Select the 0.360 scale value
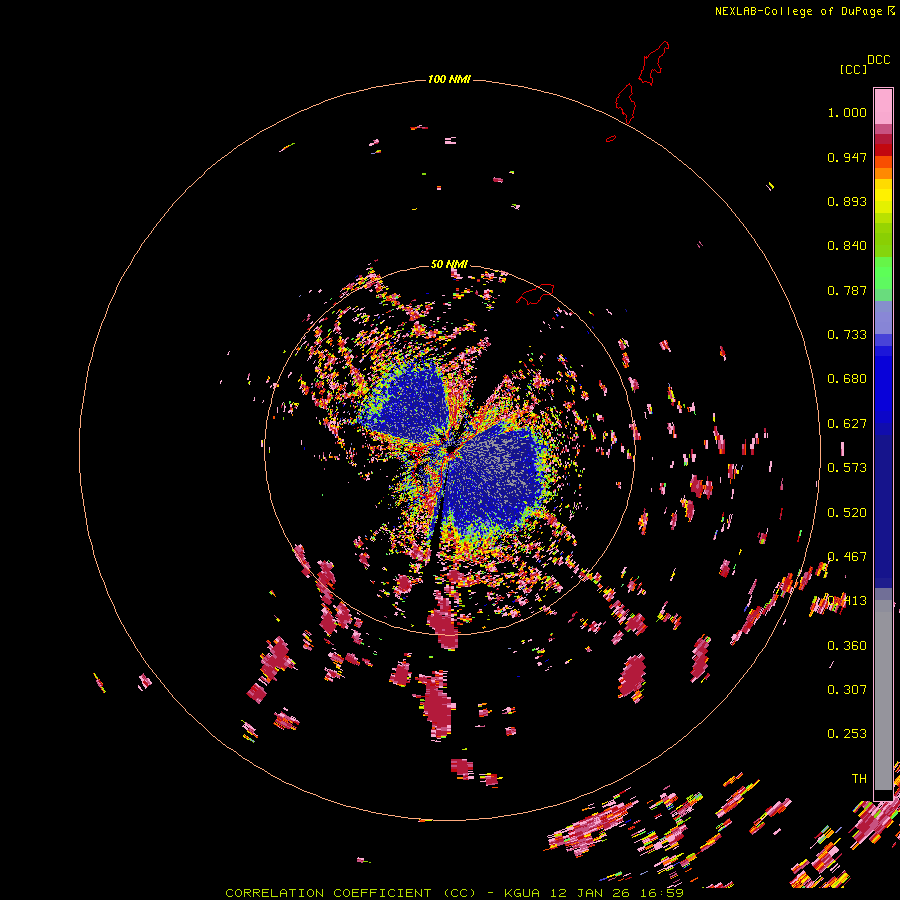900x900 pixels. tap(847, 646)
